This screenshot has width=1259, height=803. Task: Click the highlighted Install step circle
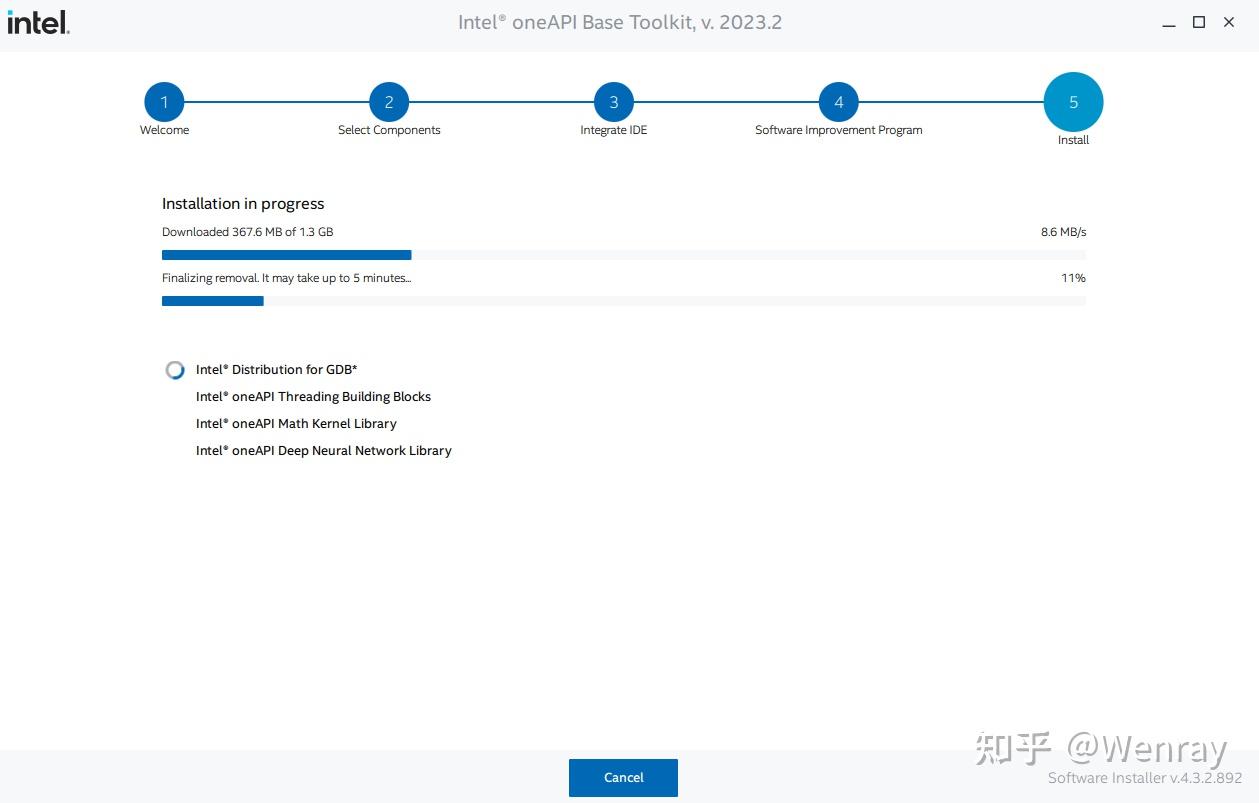[x=1072, y=101]
